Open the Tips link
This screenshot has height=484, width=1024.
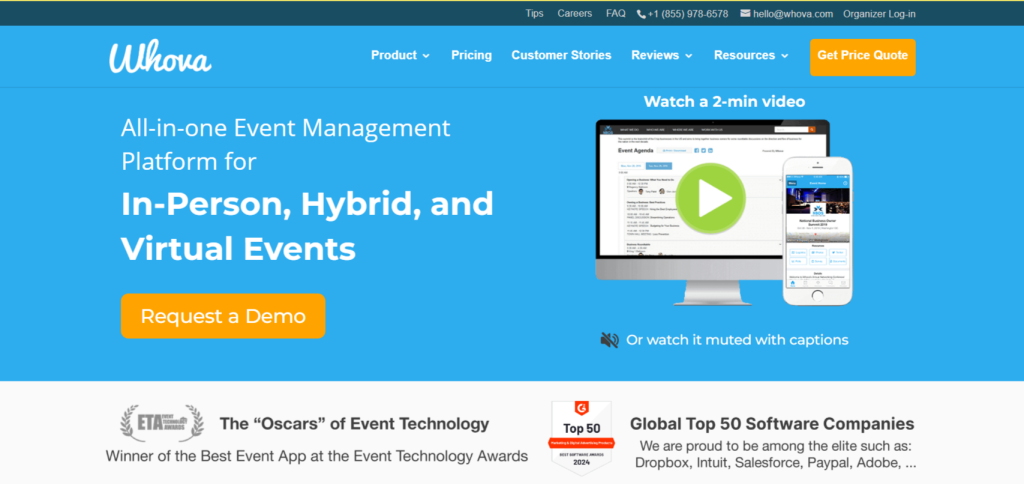(534, 13)
